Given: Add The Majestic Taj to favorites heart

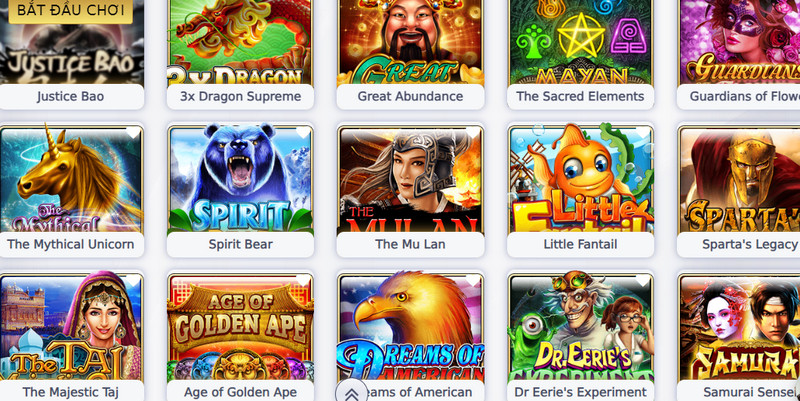Looking at the screenshot, I should click(133, 281).
